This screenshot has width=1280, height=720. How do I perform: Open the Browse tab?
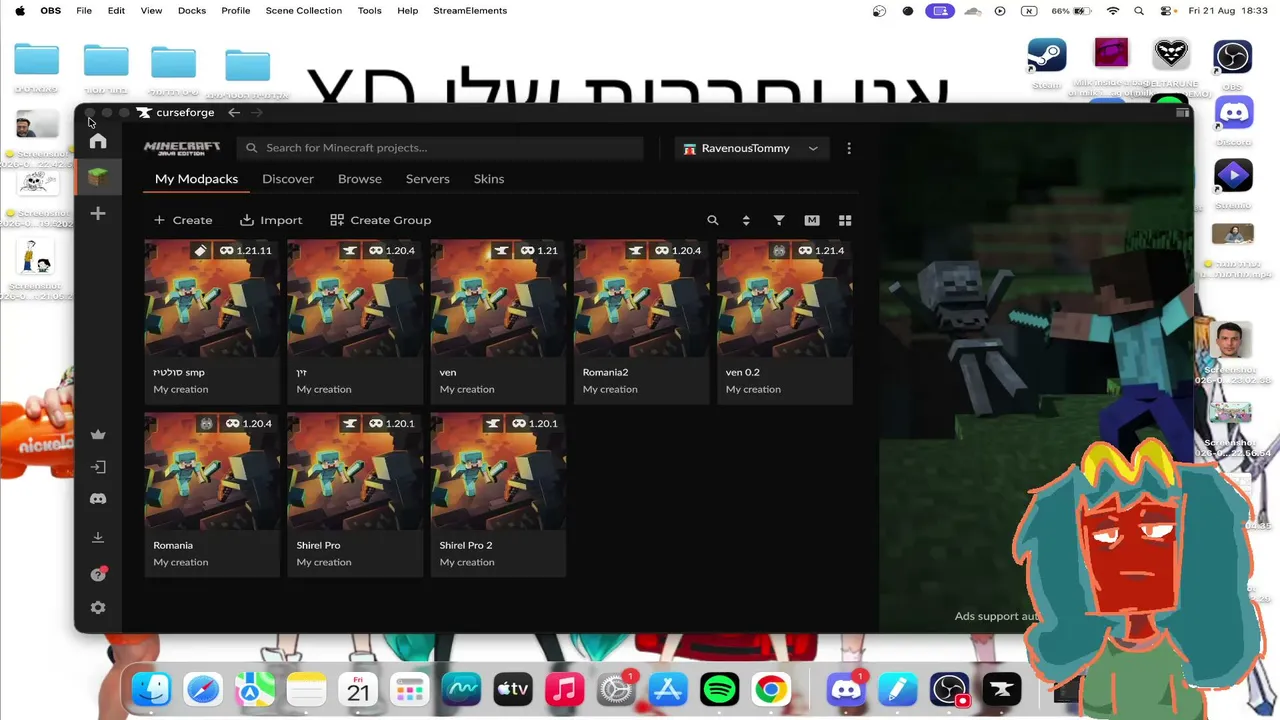[360, 179]
